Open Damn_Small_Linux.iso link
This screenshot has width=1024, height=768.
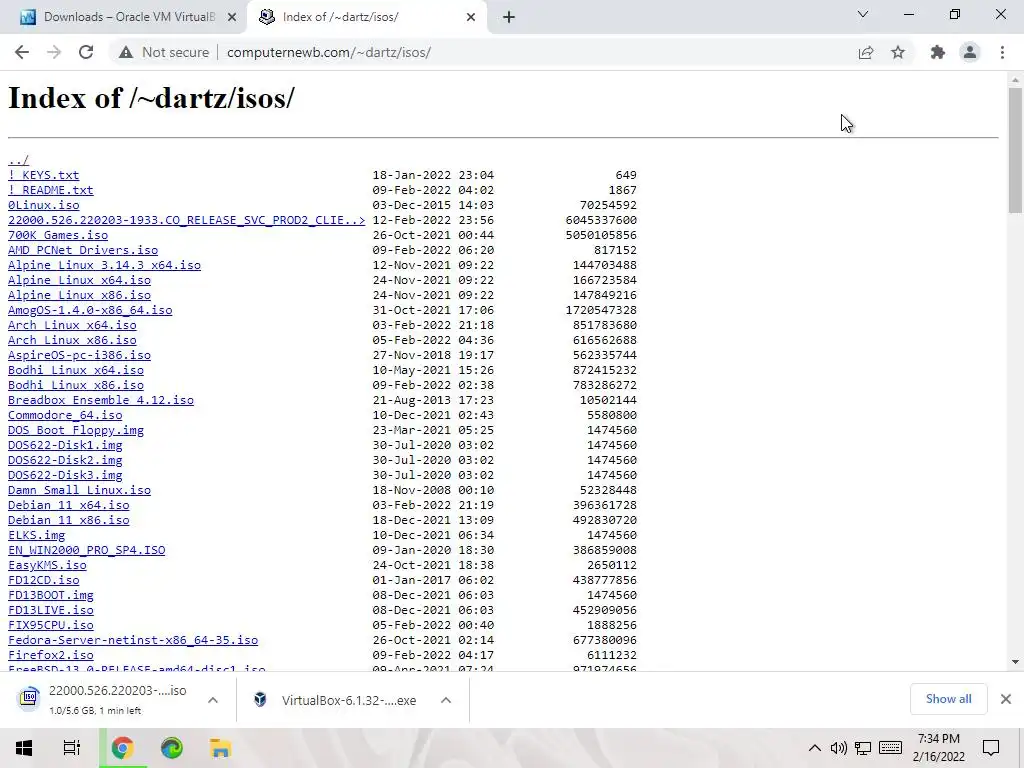click(x=79, y=490)
